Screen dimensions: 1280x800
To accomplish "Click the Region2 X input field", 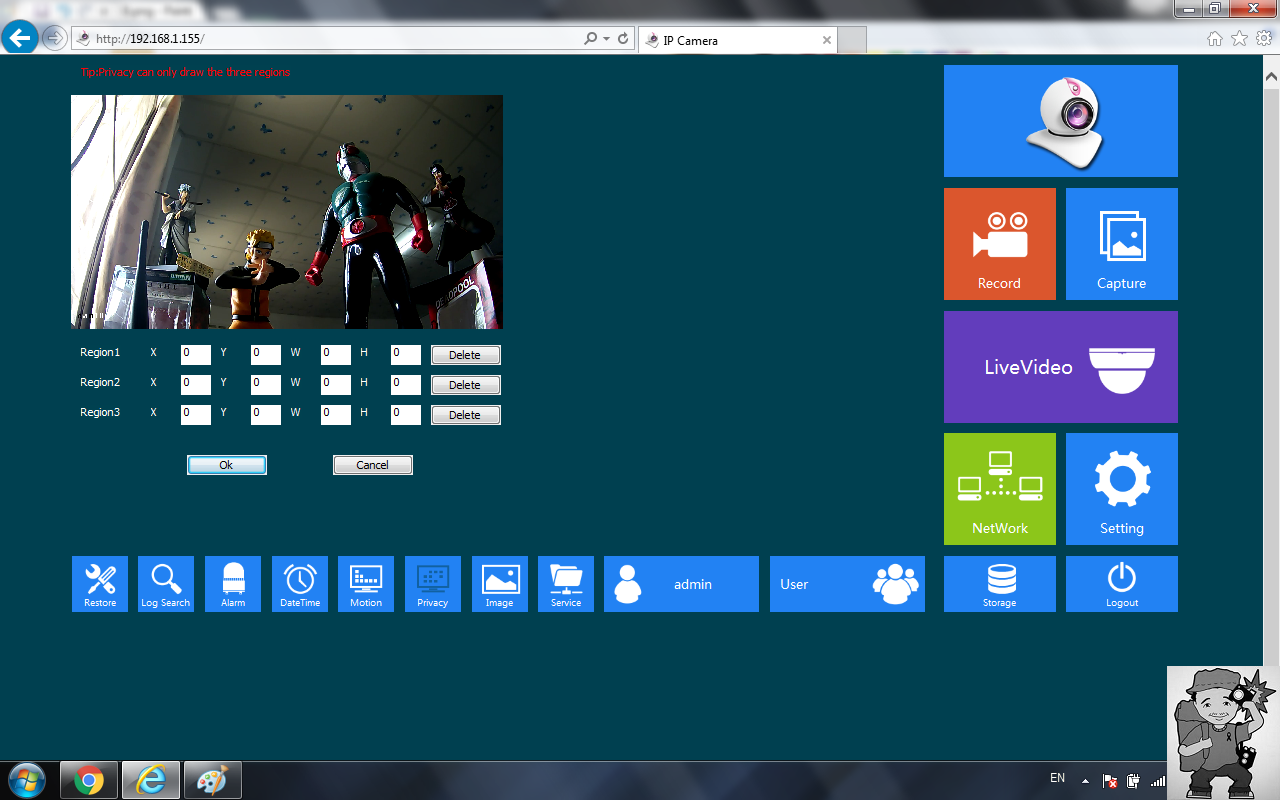I will [196, 384].
